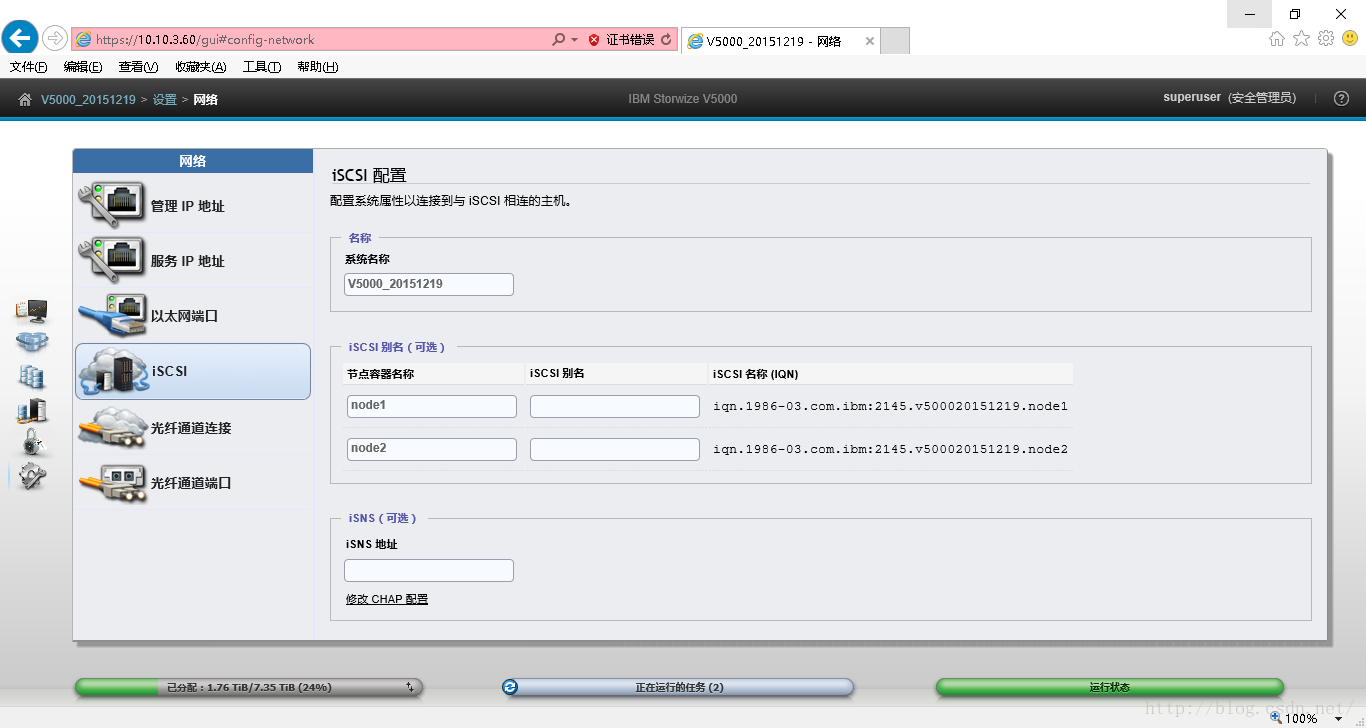Click the IBM Storwize V5000 title text
1366x728 pixels.
pyautogui.click(x=683, y=99)
